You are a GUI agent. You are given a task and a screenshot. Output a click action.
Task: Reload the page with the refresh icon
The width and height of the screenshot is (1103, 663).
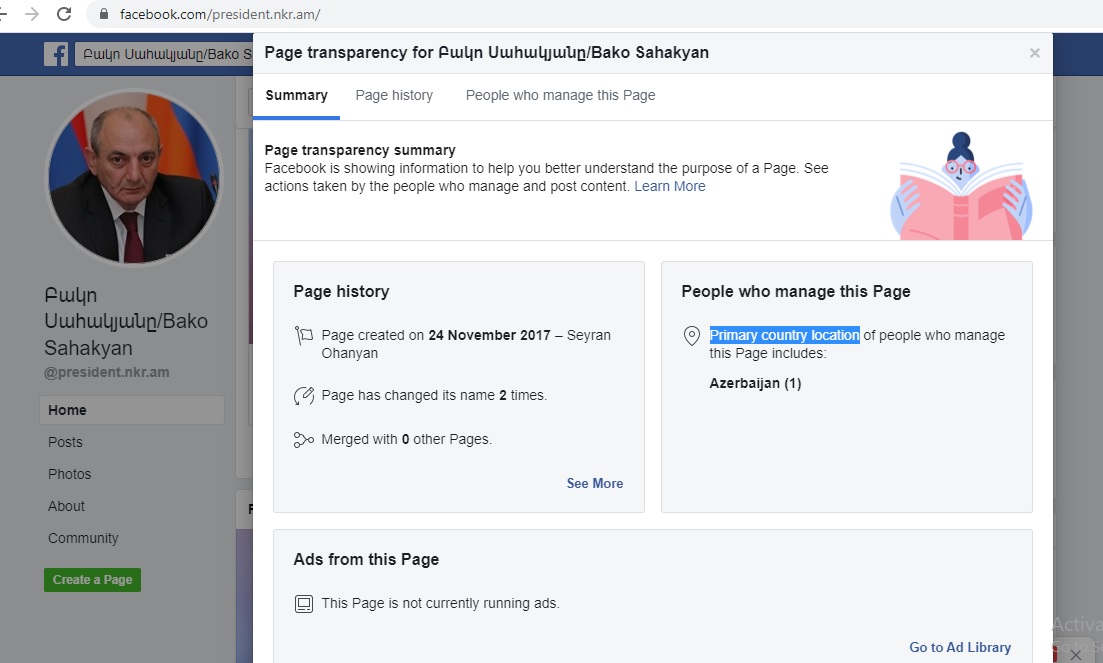tap(64, 14)
